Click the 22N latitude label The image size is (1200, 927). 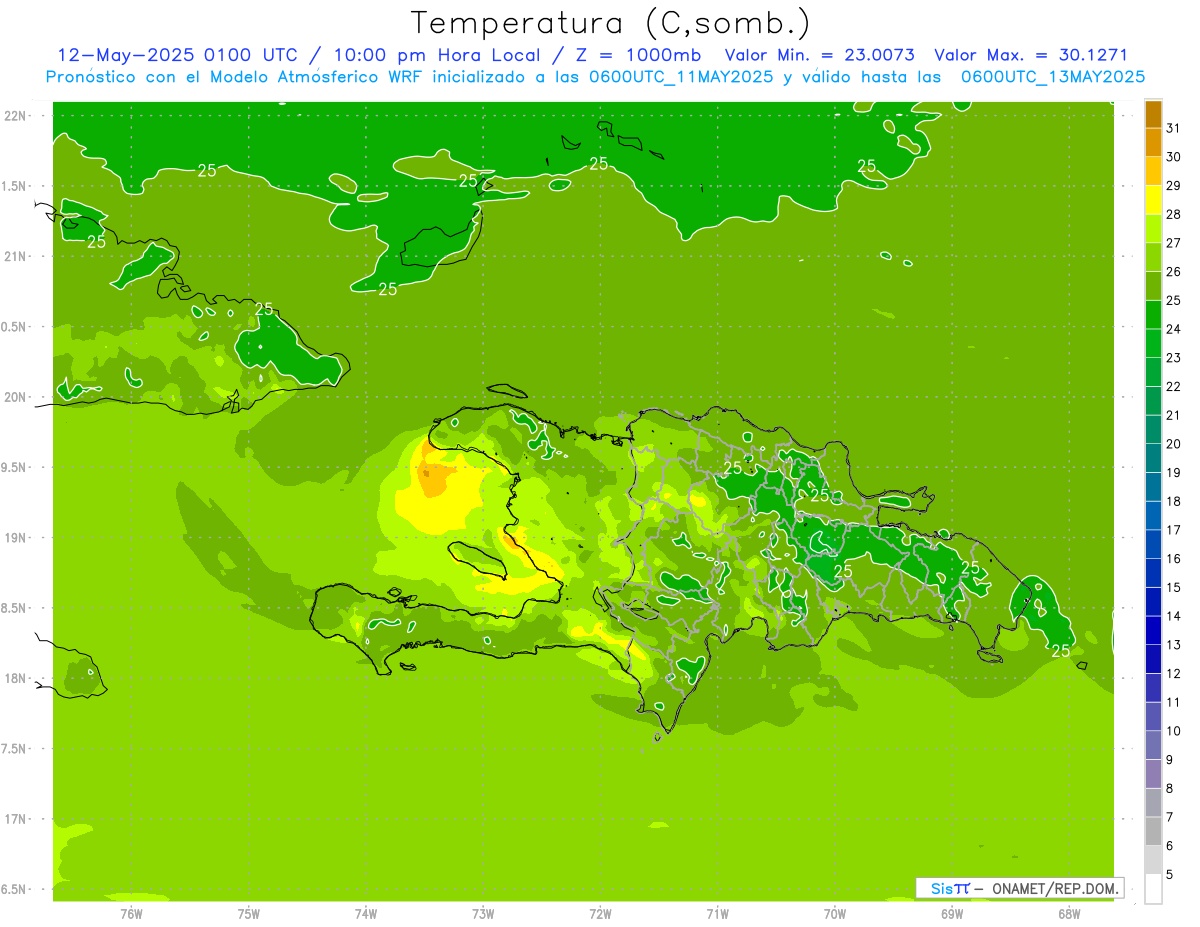pos(15,116)
